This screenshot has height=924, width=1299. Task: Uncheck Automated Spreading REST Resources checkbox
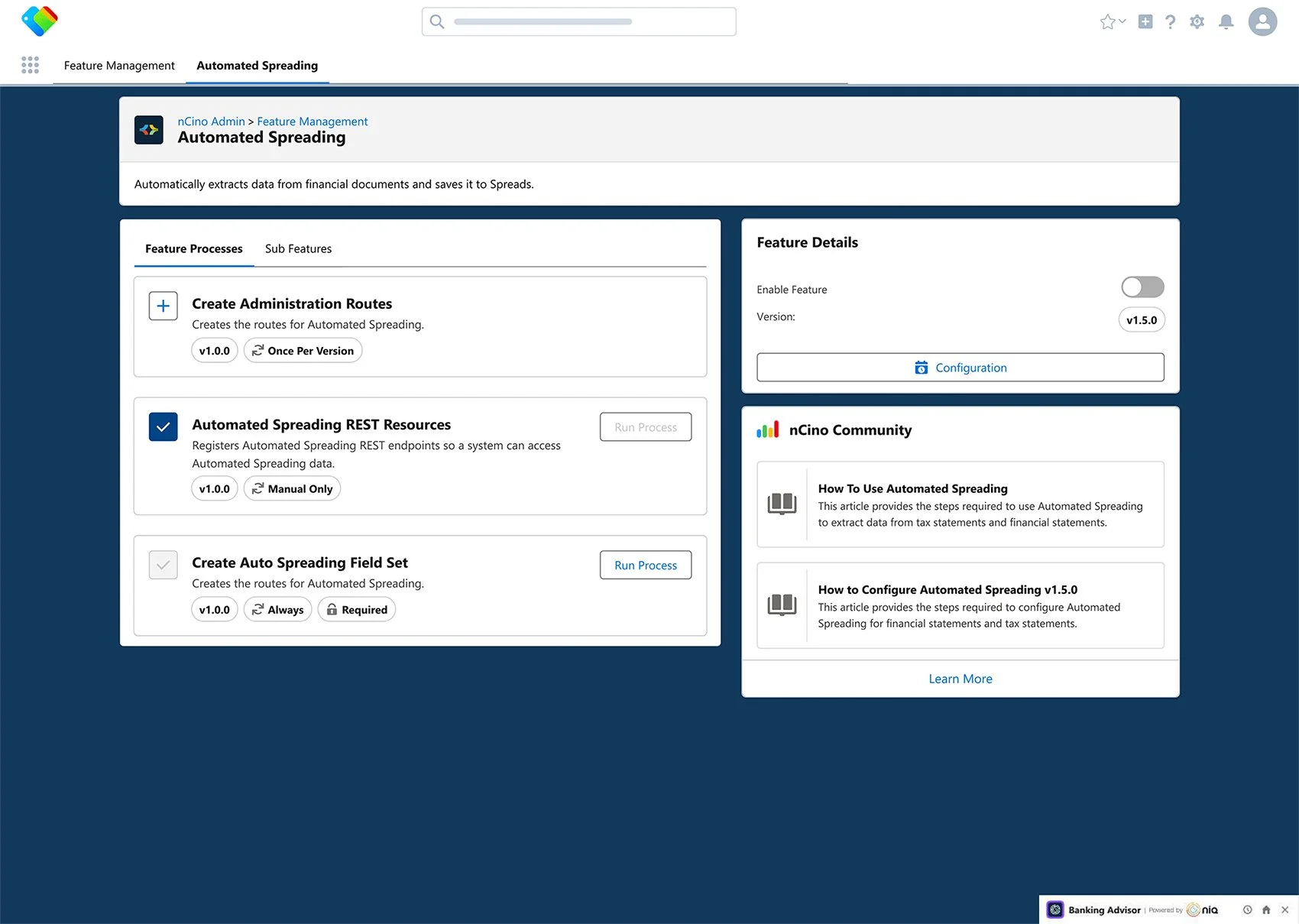point(164,427)
